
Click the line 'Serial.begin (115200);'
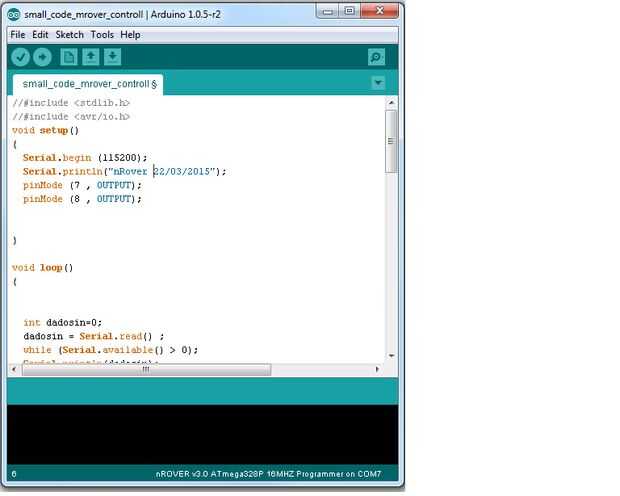click(85, 158)
